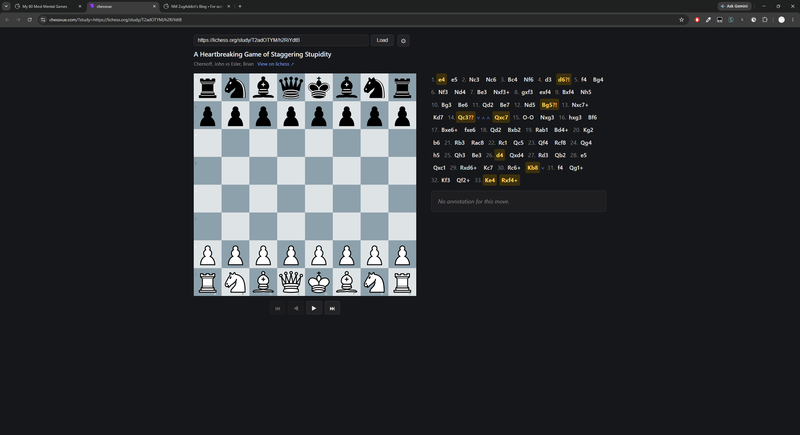Go to move Qxd4
The width and height of the screenshot is (800, 435).
tap(516, 156)
